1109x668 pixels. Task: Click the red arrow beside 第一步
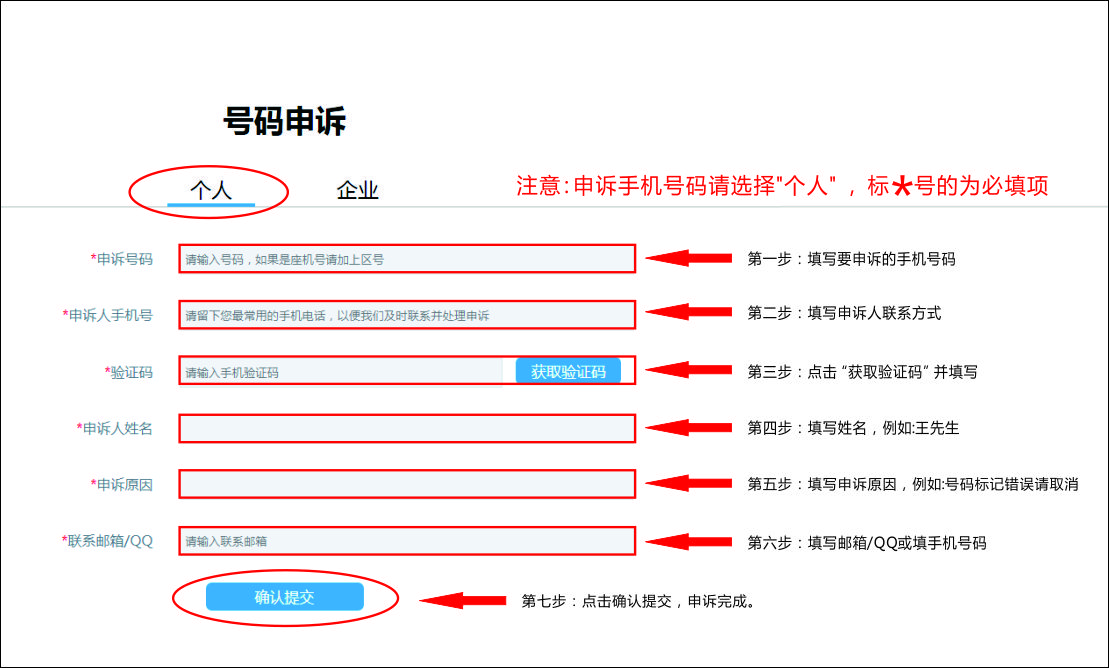pos(689,258)
